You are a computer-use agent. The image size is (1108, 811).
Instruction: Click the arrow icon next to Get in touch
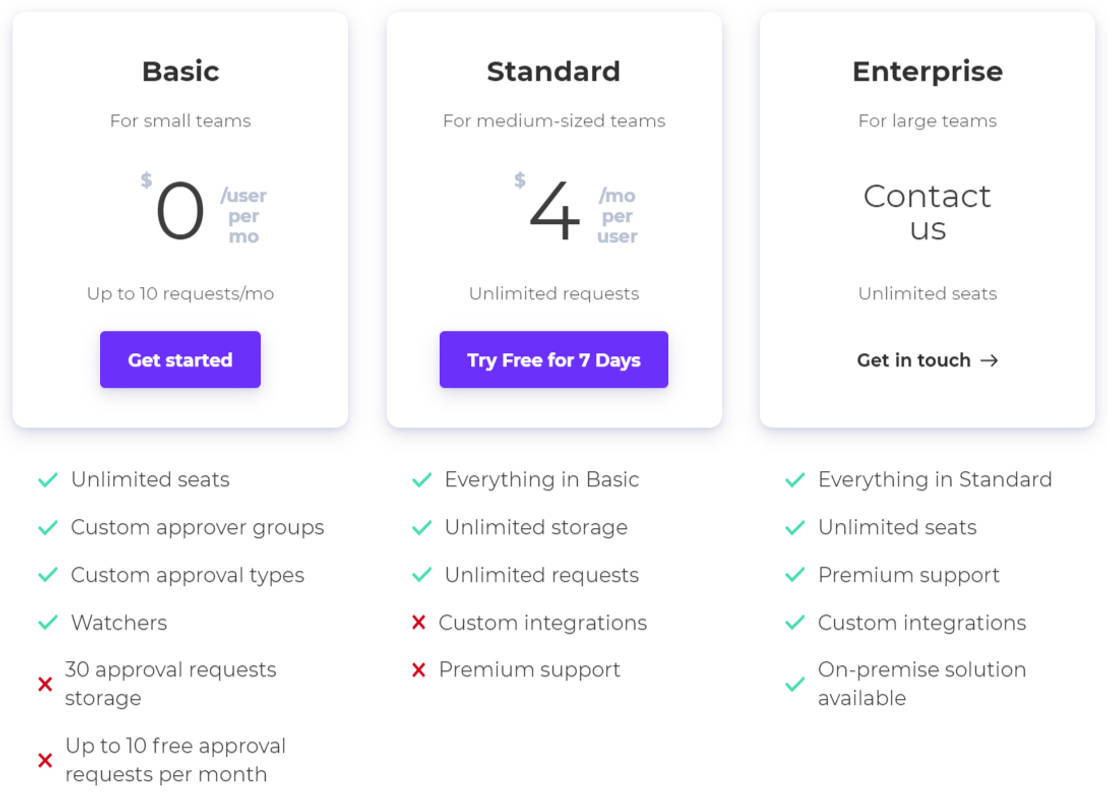point(989,360)
